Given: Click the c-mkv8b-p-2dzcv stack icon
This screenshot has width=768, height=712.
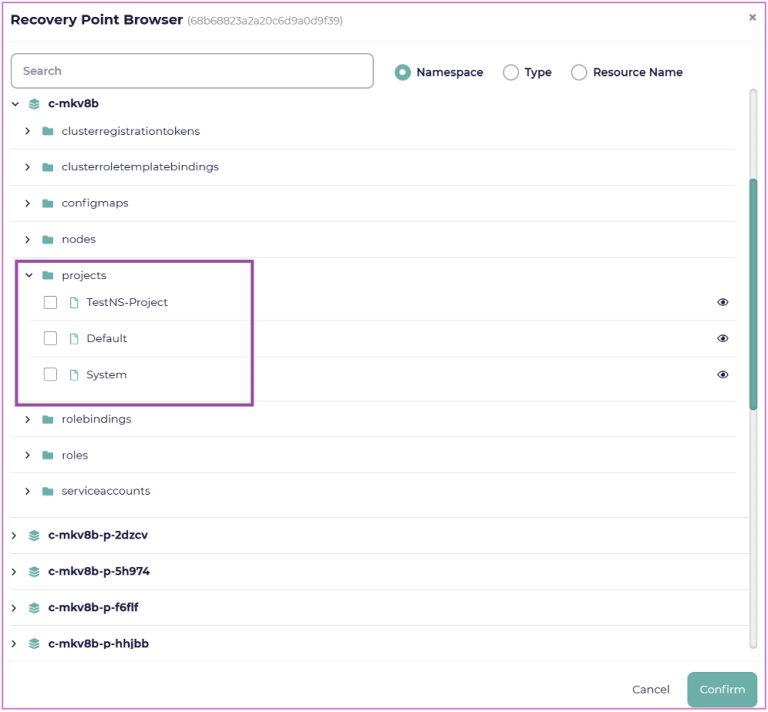Looking at the screenshot, I should pyautogui.click(x=34, y=536).
